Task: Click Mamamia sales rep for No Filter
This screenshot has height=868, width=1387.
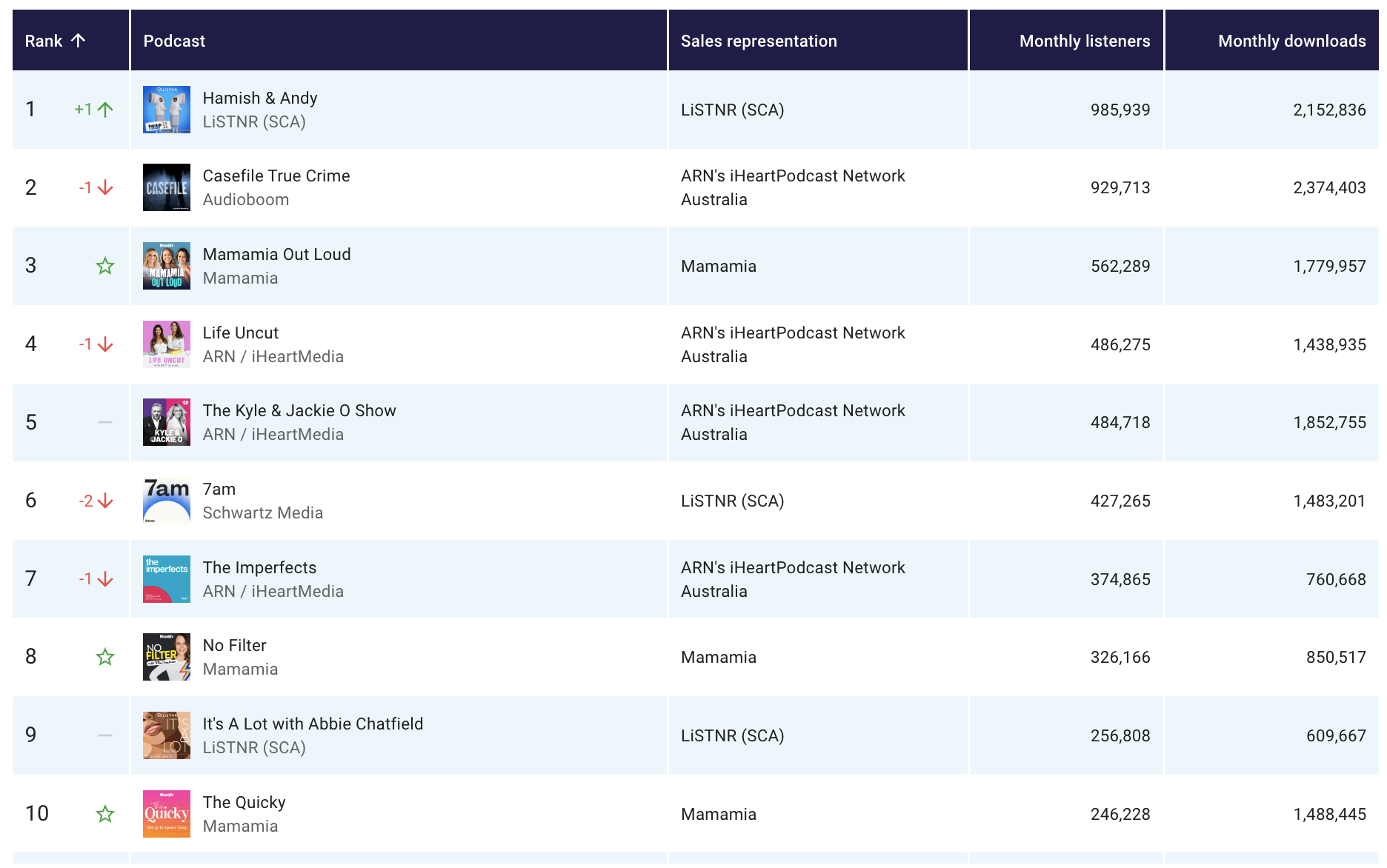Action: click(719, 657)
